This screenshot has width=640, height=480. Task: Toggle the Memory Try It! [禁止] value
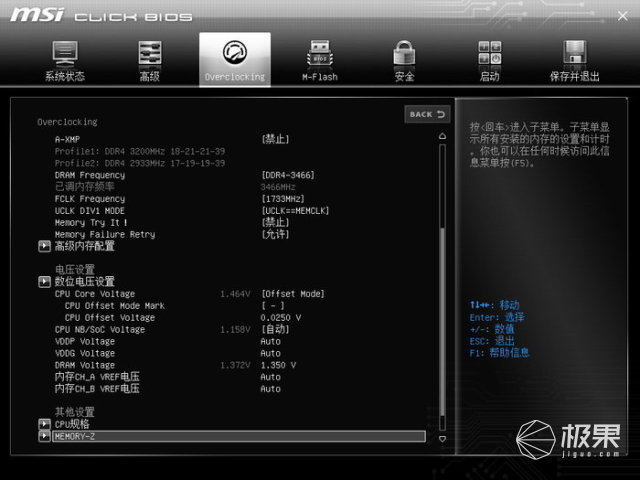pyautogui.click(x=275, y=222)
